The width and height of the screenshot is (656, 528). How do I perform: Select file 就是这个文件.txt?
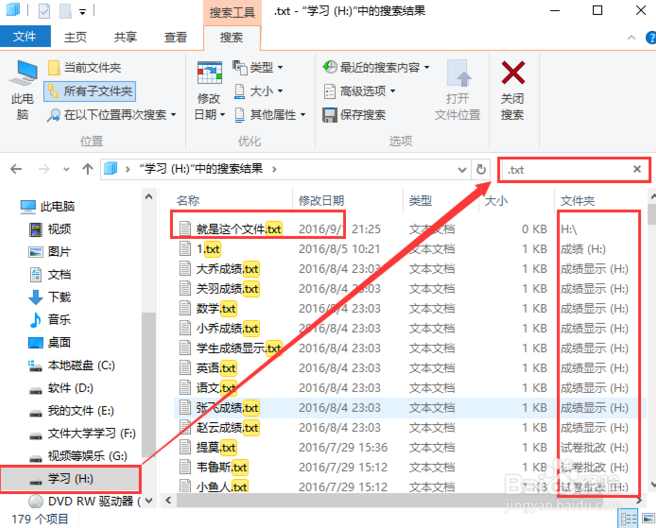[239, 229]
